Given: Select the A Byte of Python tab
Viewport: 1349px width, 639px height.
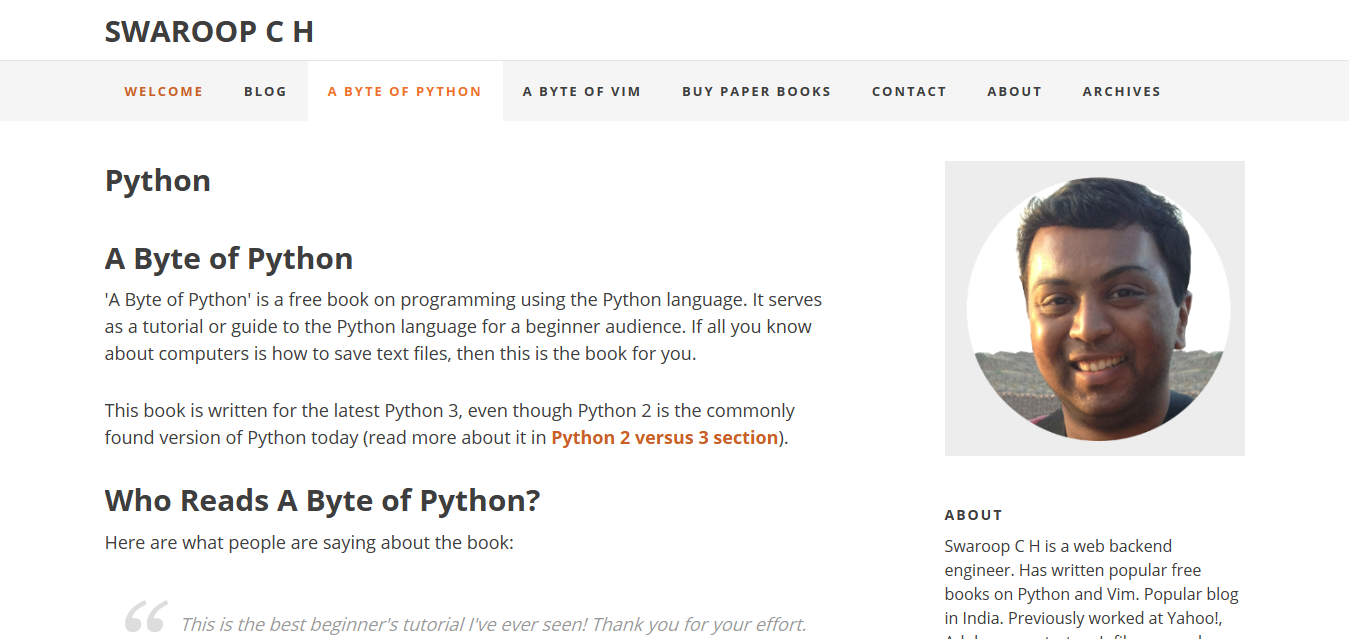Looking at the screenshot, I should pos(404,90).
